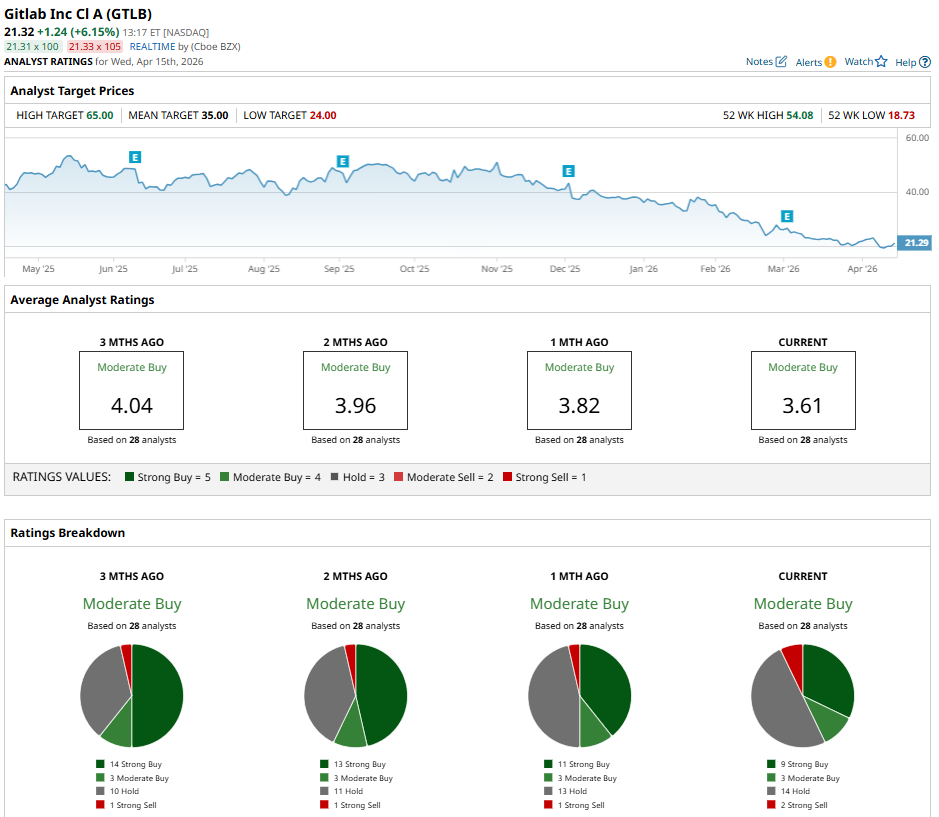Click the Help link text

click(905, 62)
